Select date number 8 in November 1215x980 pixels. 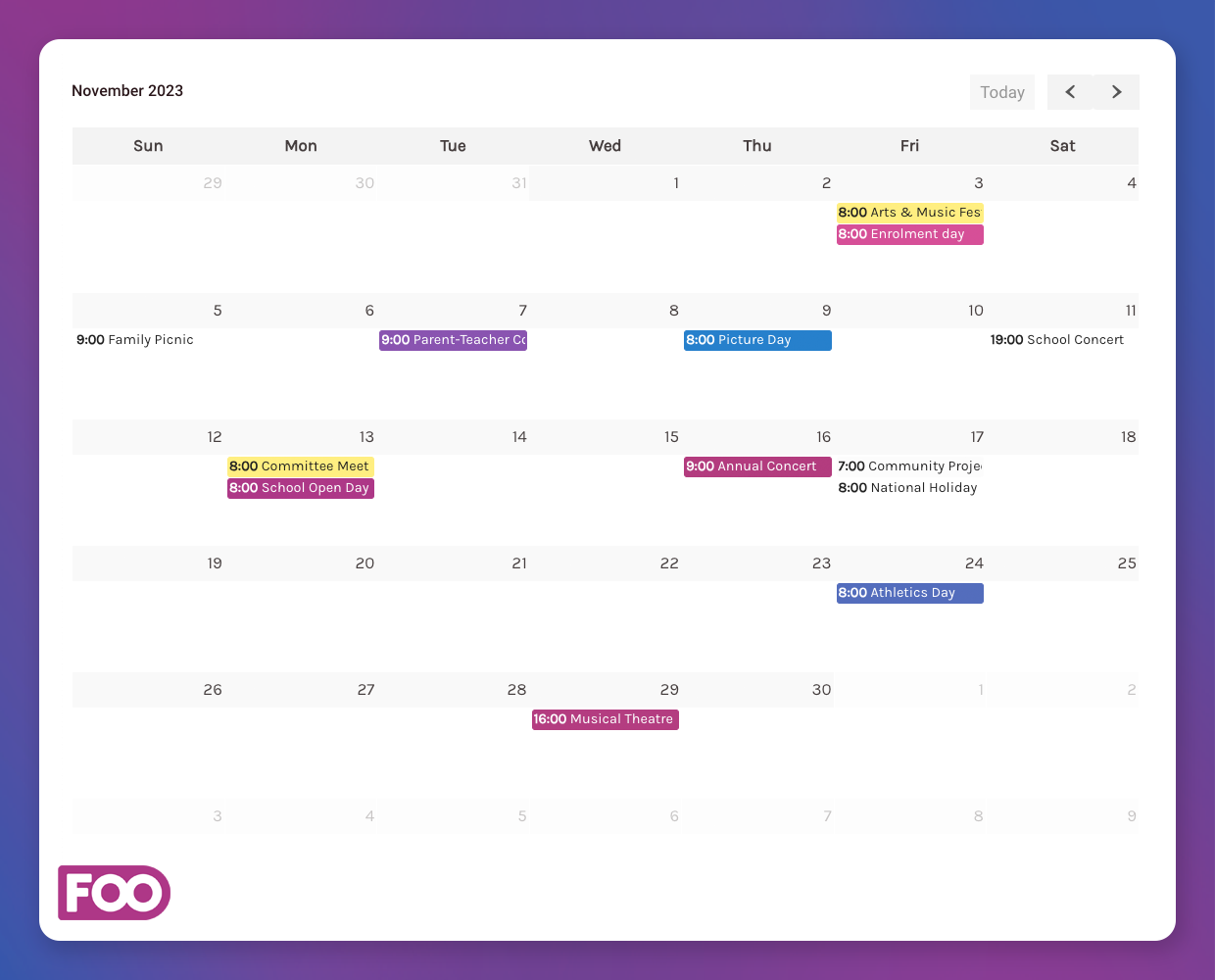coord(674,311)
